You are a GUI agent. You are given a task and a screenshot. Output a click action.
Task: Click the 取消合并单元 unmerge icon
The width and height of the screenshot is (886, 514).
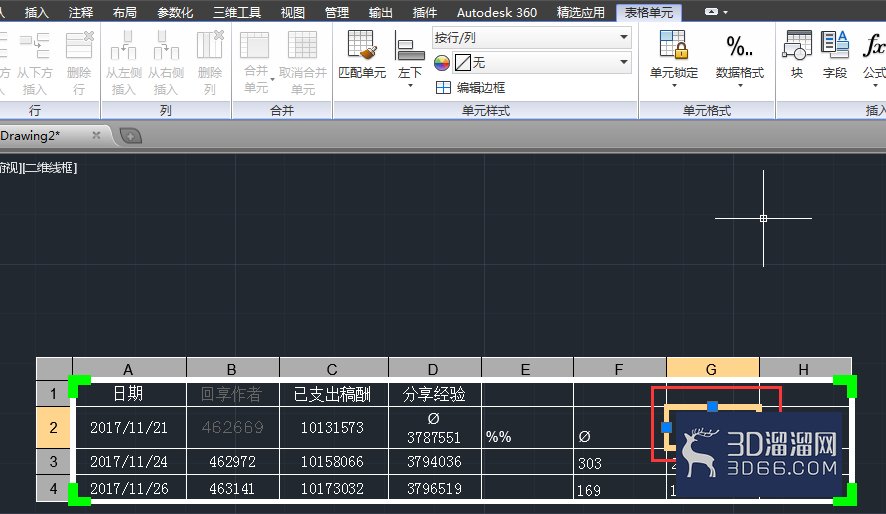302,45
